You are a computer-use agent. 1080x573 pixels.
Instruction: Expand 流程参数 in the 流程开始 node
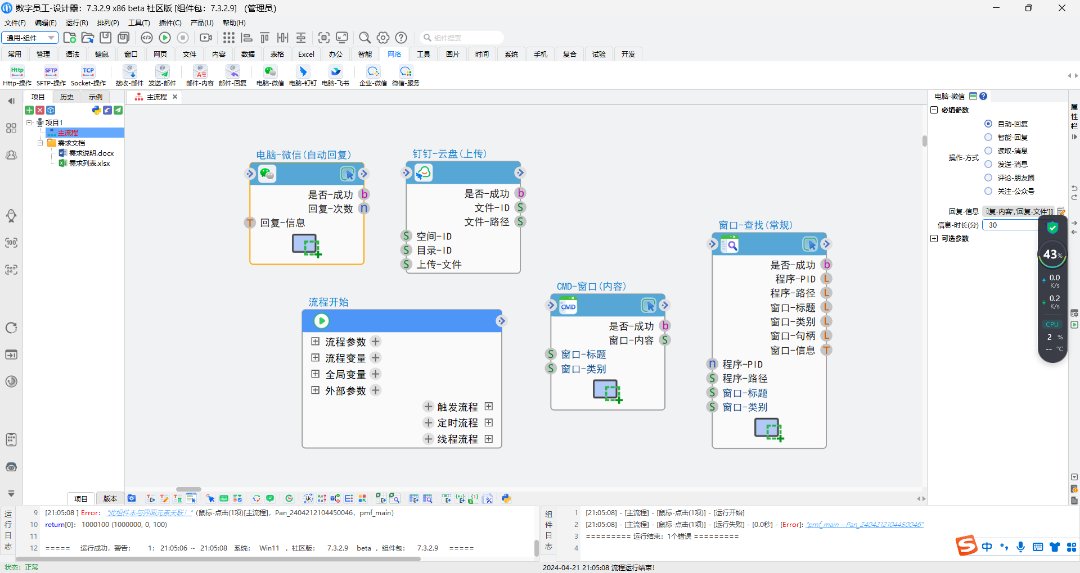tap(315, 342)
